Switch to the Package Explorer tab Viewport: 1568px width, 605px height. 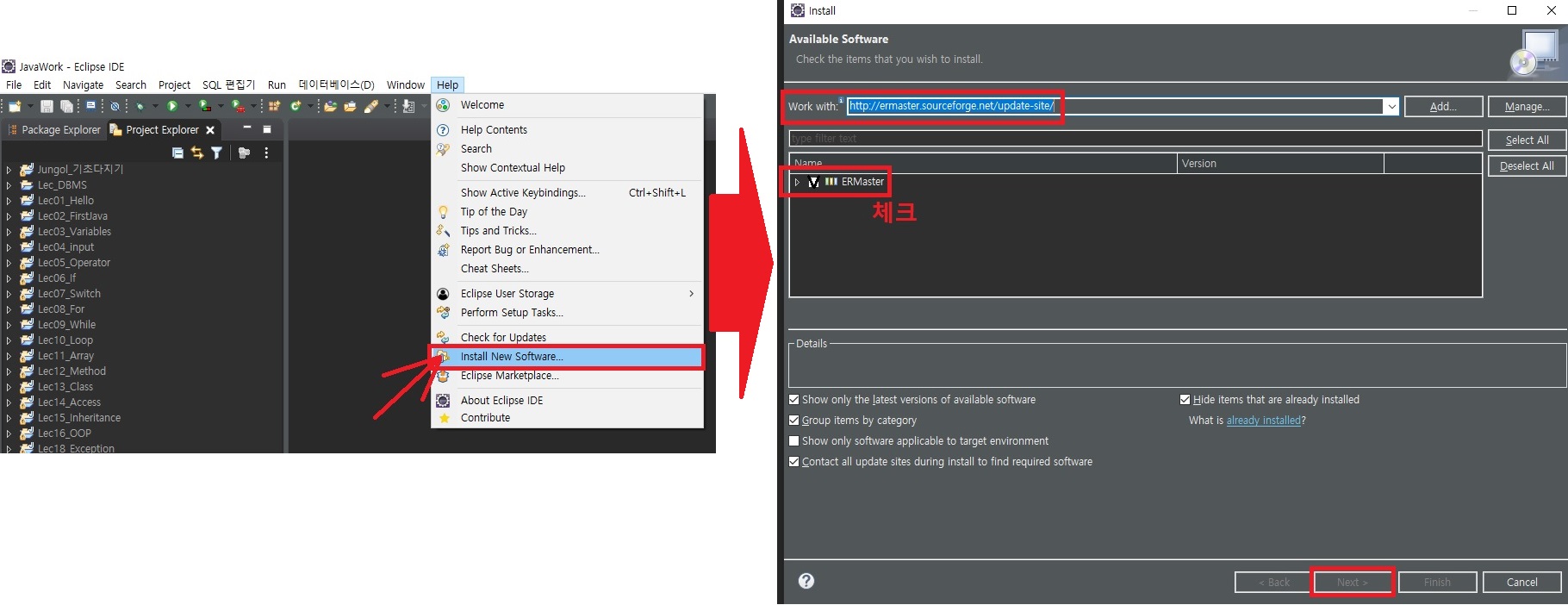click(53, 130)
